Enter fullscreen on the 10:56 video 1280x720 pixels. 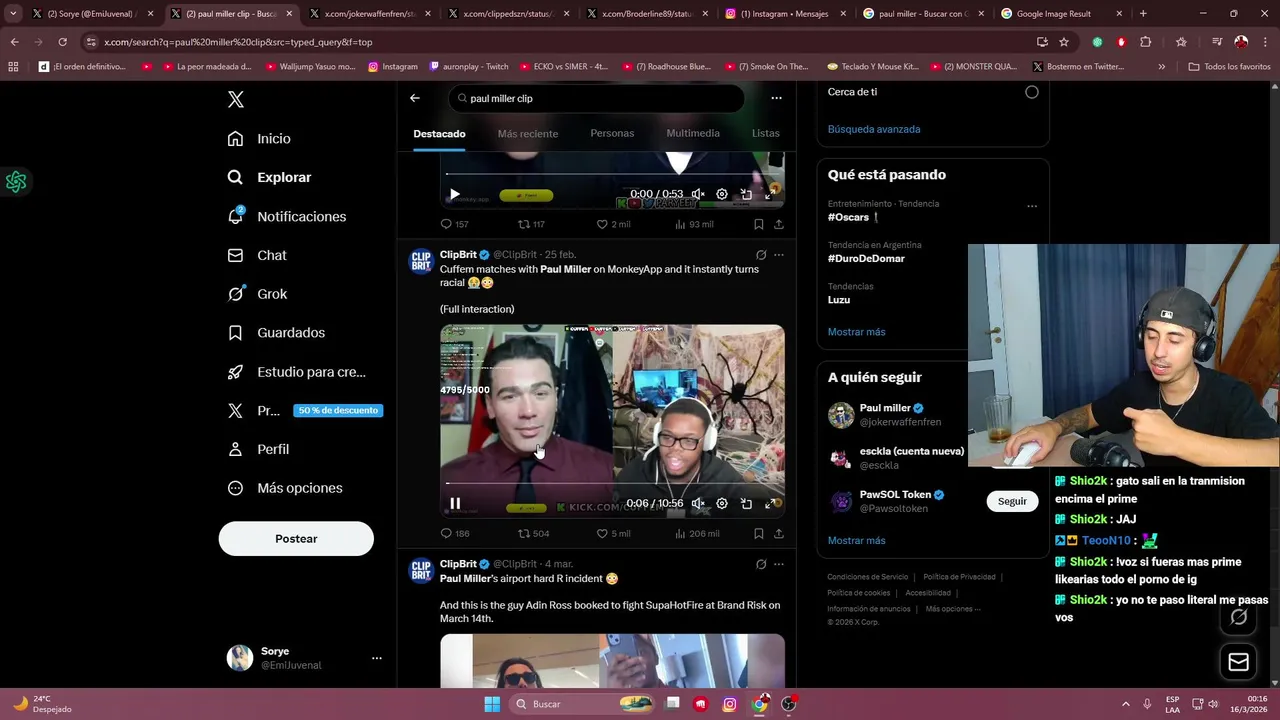coord(770,503)
